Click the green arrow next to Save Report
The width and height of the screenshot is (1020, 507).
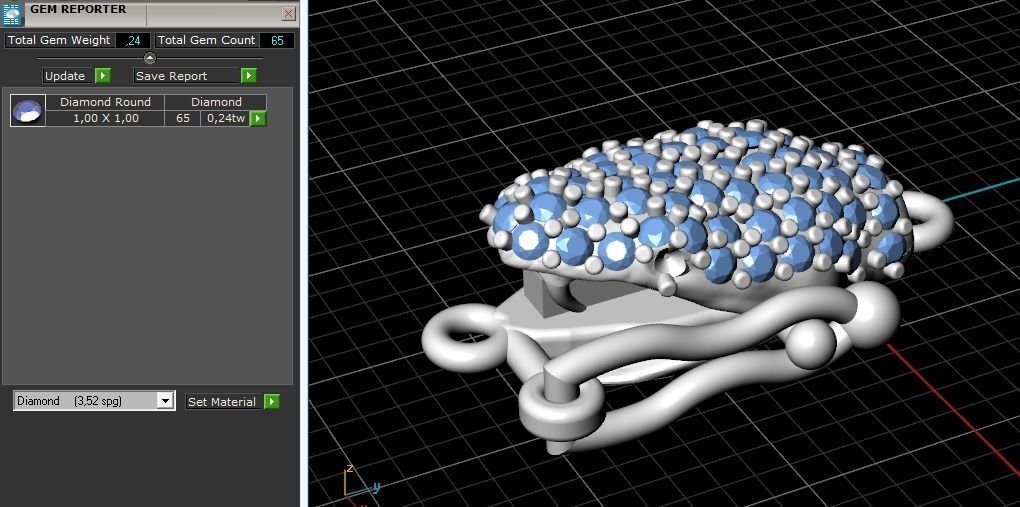248,76
